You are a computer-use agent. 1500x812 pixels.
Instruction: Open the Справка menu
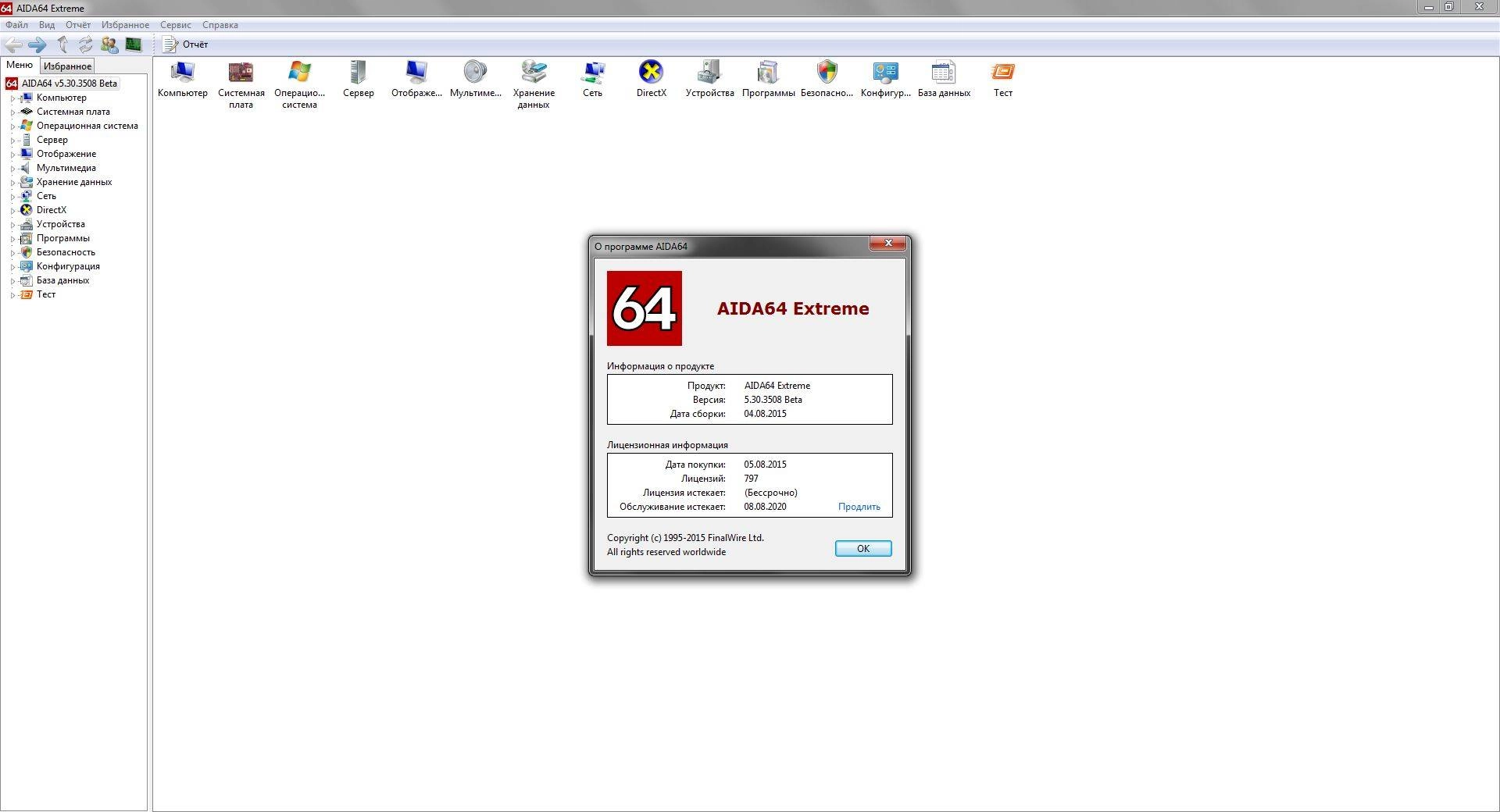point(220,25)
